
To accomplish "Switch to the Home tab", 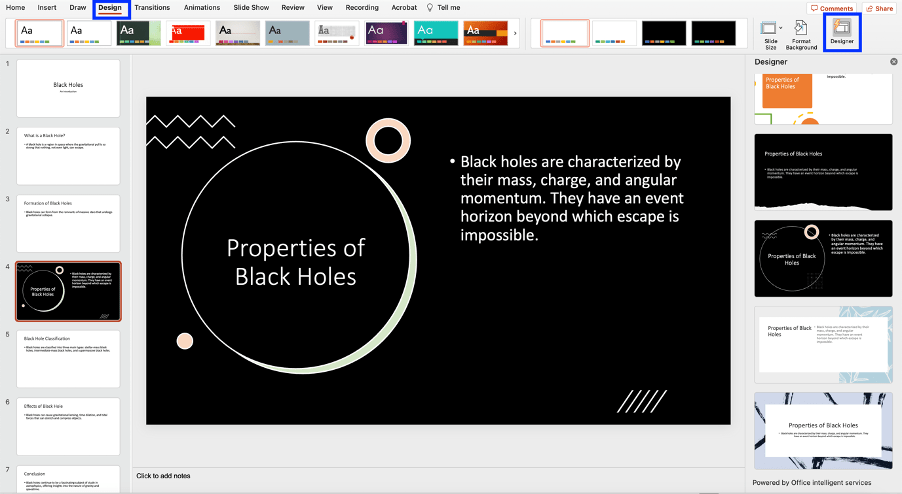I will click(x=16, y=7).
